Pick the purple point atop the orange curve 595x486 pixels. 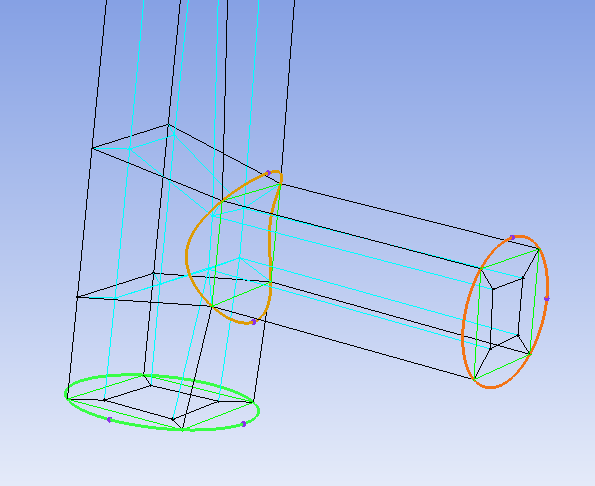(x=512, y=237)
